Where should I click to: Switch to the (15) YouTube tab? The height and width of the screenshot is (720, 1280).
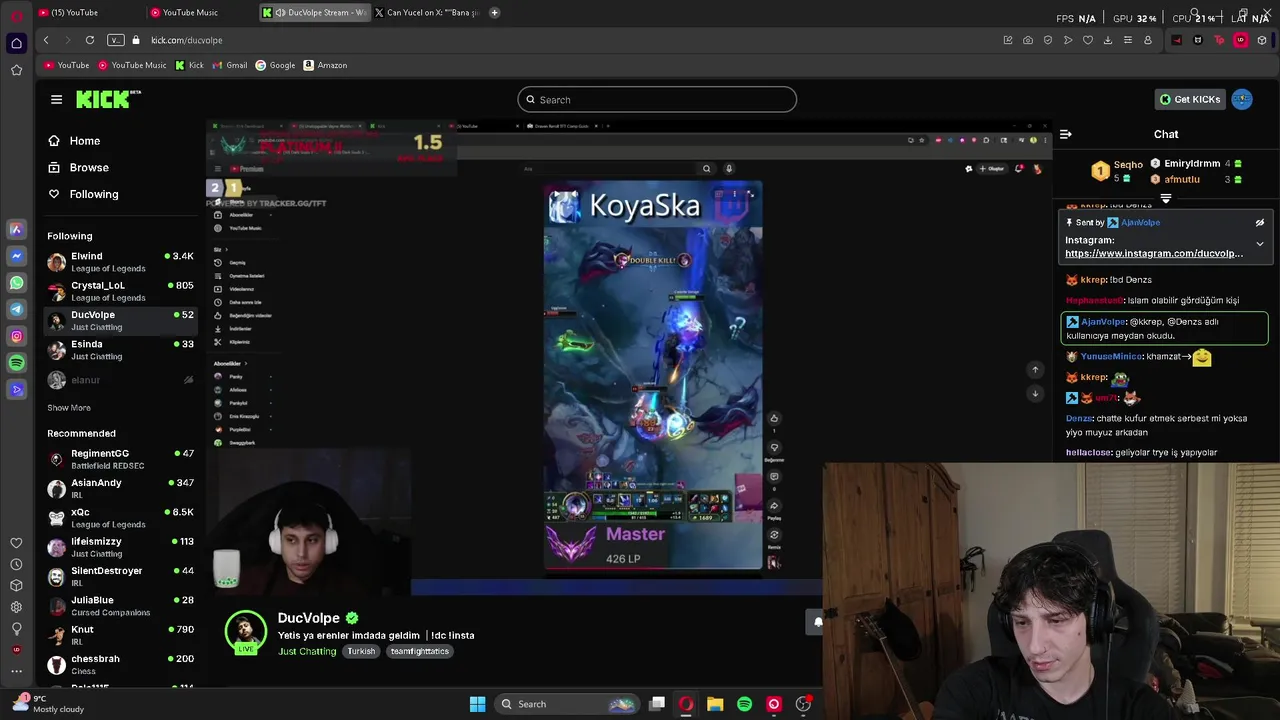pyautogui.click(x=87, y=12)
